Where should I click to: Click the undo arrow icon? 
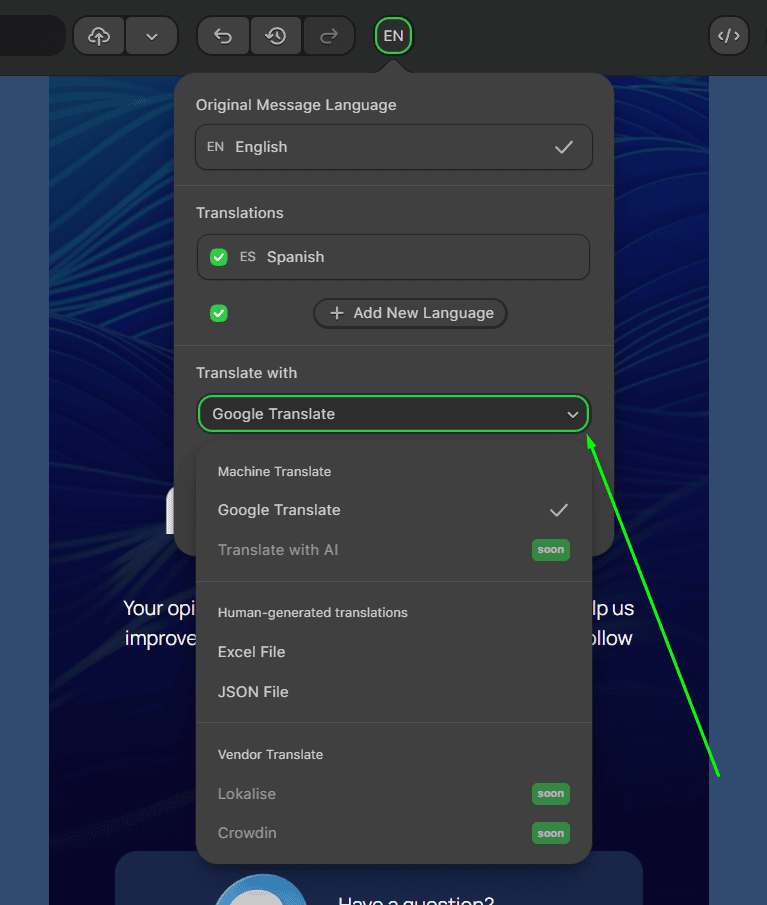223,36
